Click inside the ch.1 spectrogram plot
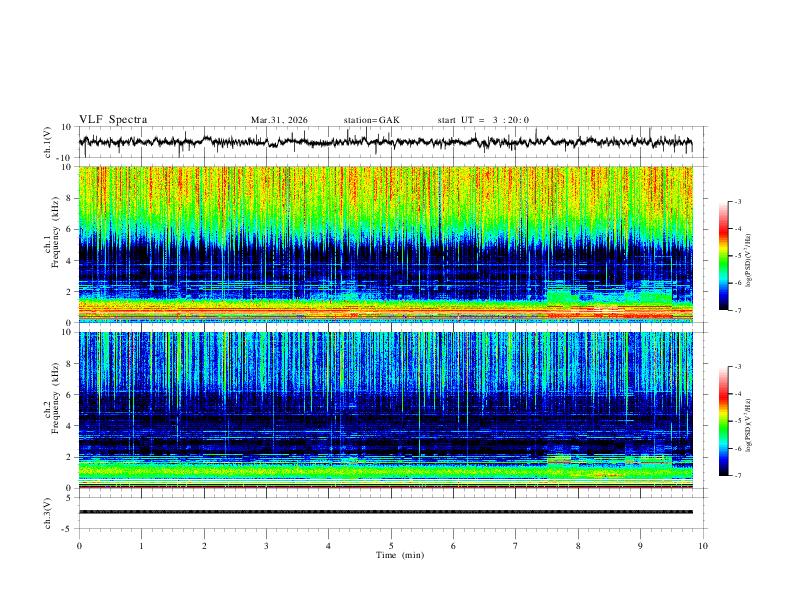This screenshot has width=792, height=612. tap(385, 244)
